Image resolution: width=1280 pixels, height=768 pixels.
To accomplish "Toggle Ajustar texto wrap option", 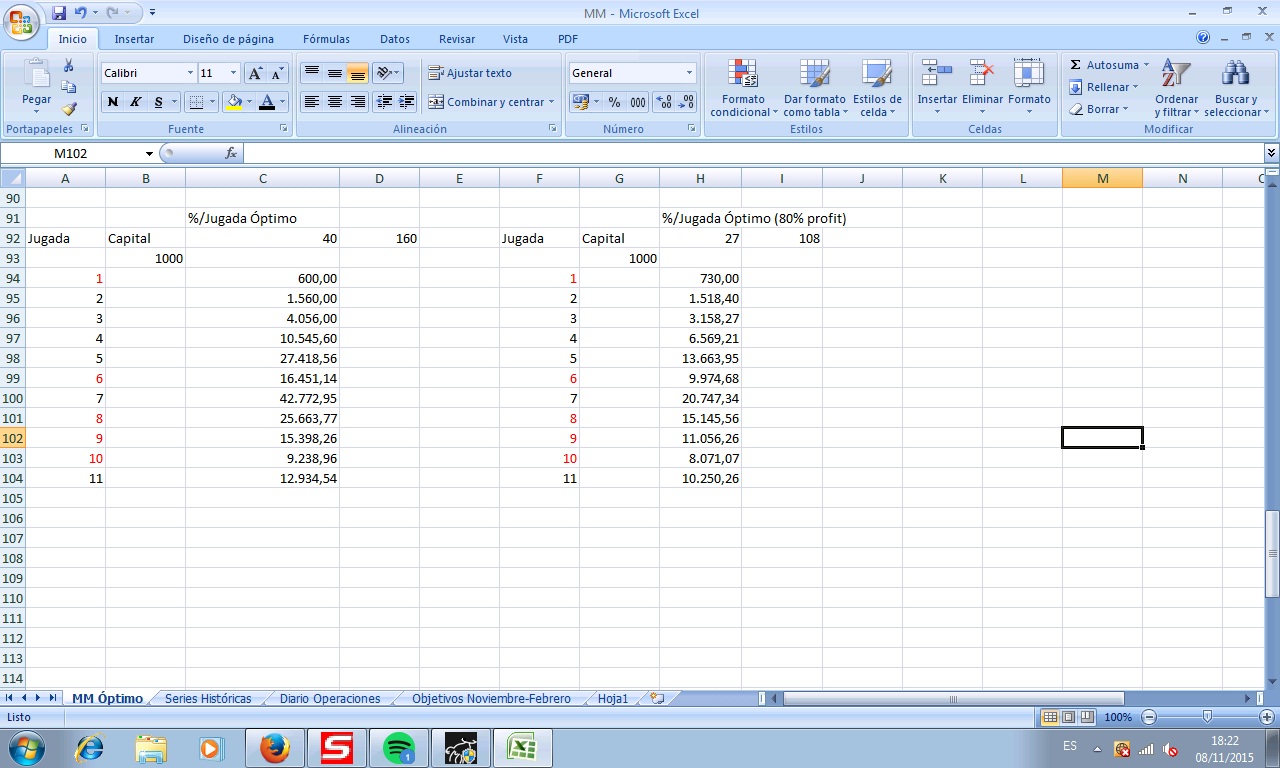I will pos(470,73).
